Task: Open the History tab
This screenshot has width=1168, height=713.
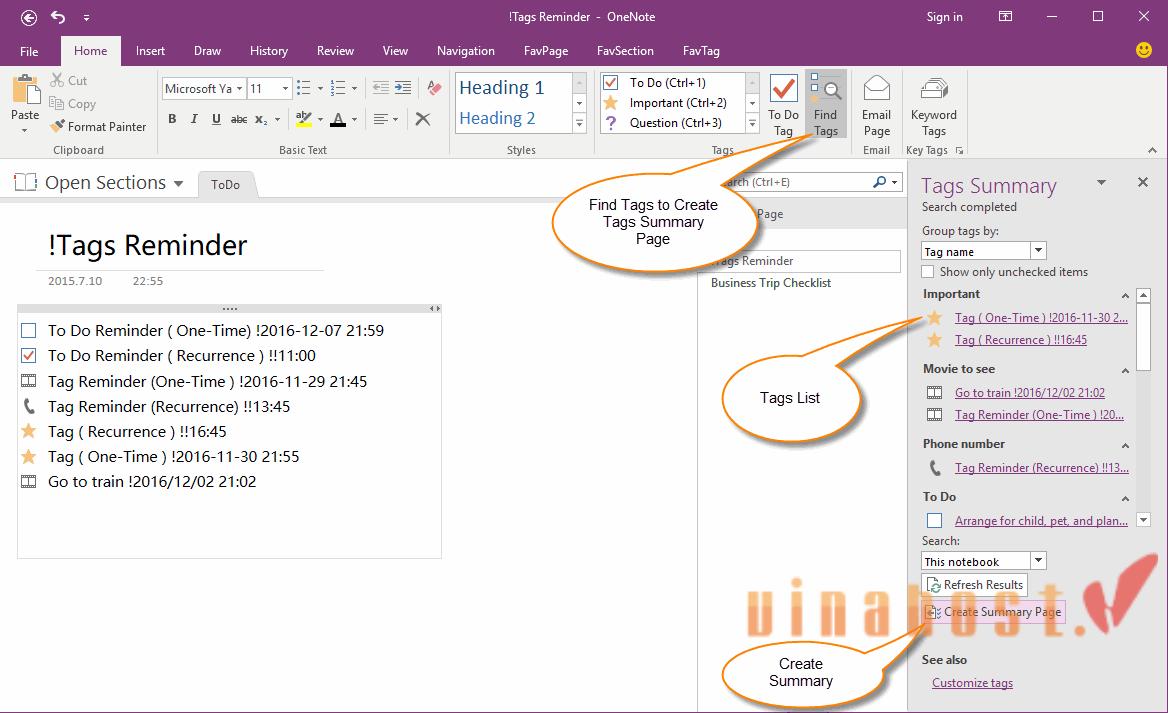Action: pyautogui.click(x=268, y=51)
